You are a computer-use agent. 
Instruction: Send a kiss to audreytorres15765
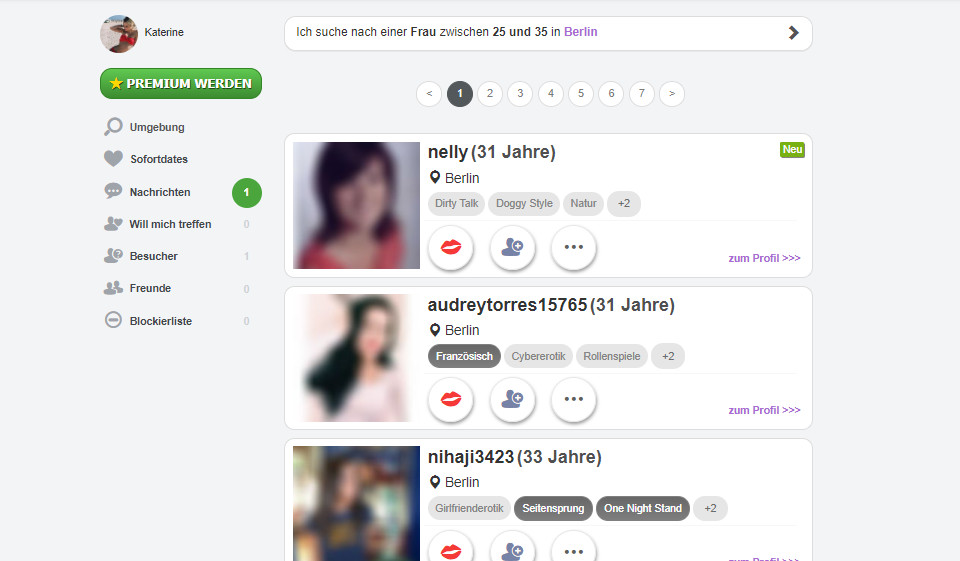coord(451,399)
